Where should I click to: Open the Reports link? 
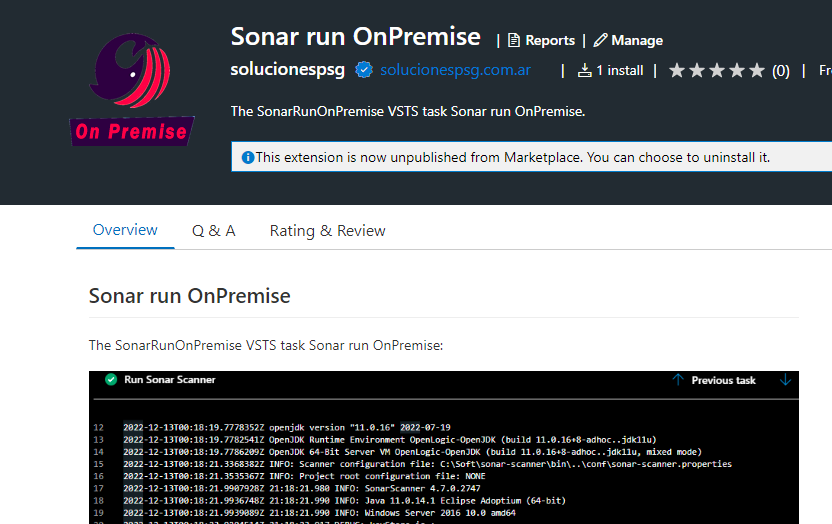pos(550,40)
